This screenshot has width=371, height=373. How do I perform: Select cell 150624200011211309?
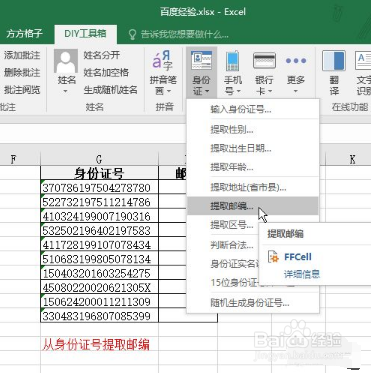pyautogui.click(x=99, y=302)
